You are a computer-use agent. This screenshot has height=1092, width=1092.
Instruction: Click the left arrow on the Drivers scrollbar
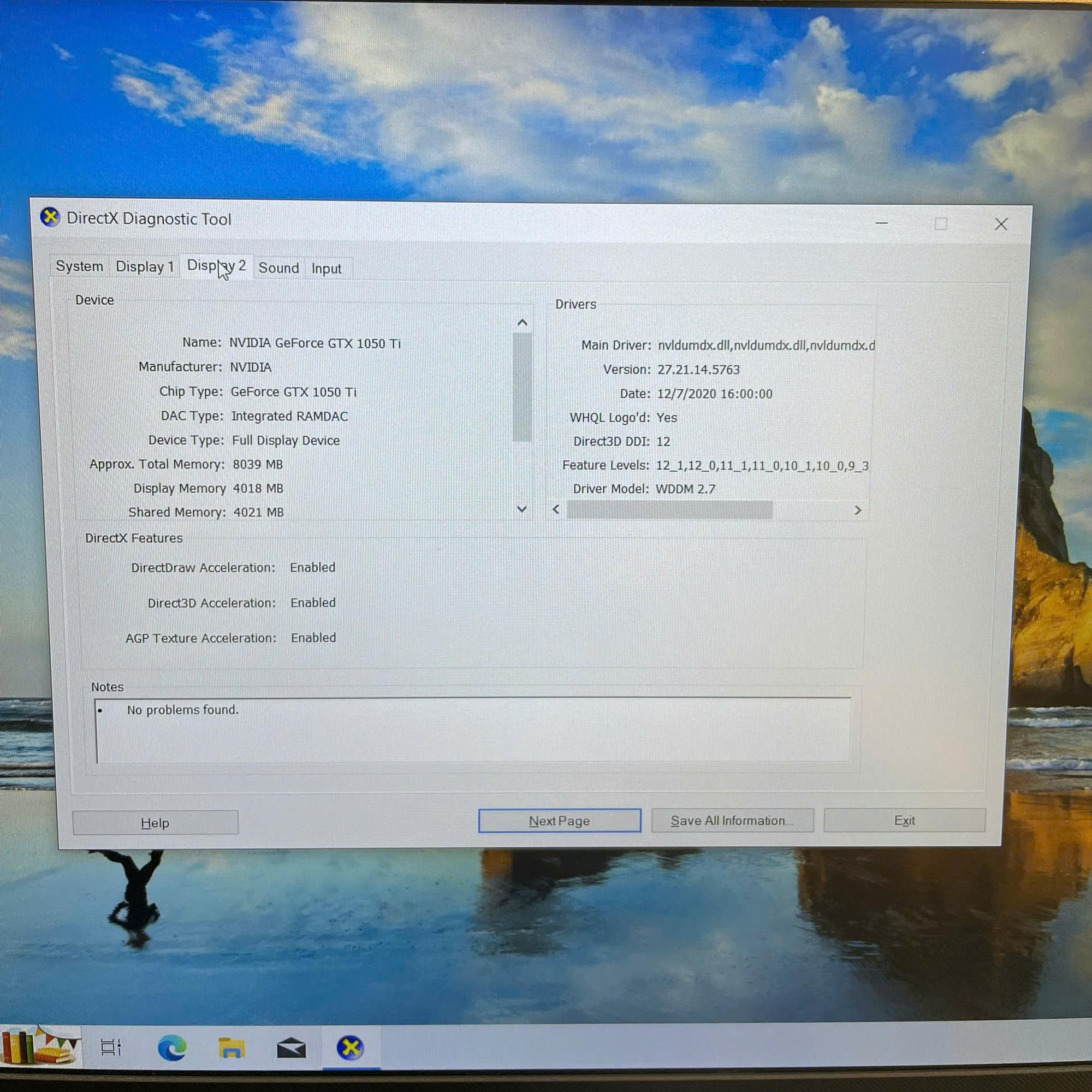tap(556, 511)
